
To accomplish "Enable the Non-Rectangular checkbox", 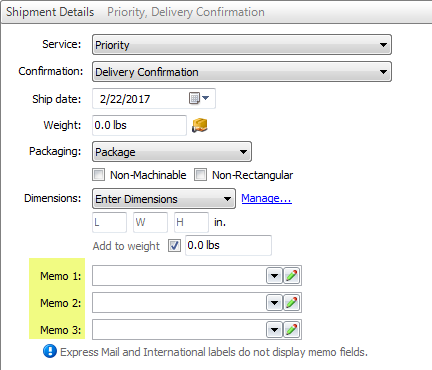I will pyautogui.click(x=201, y=175).
